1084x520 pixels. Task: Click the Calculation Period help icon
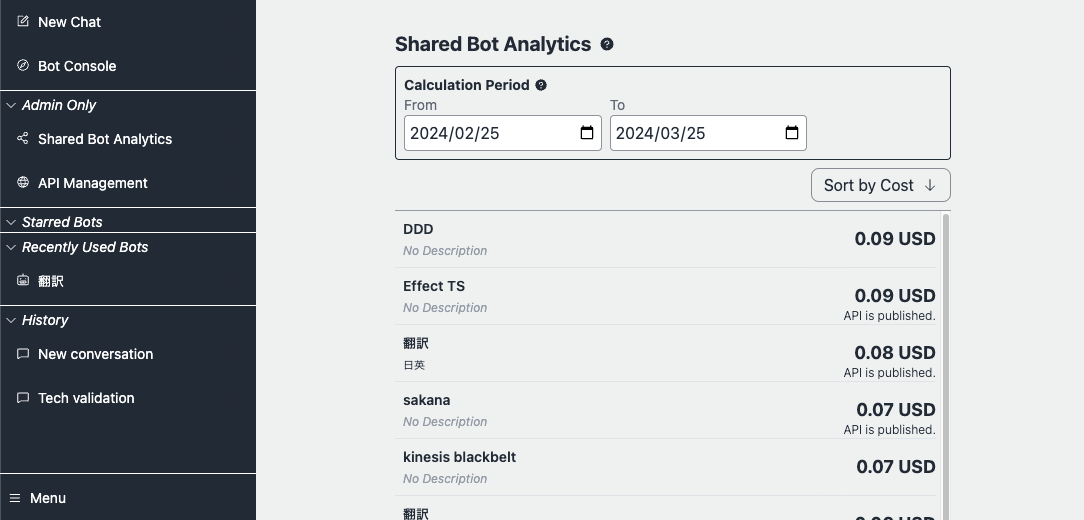pos(541,85)
